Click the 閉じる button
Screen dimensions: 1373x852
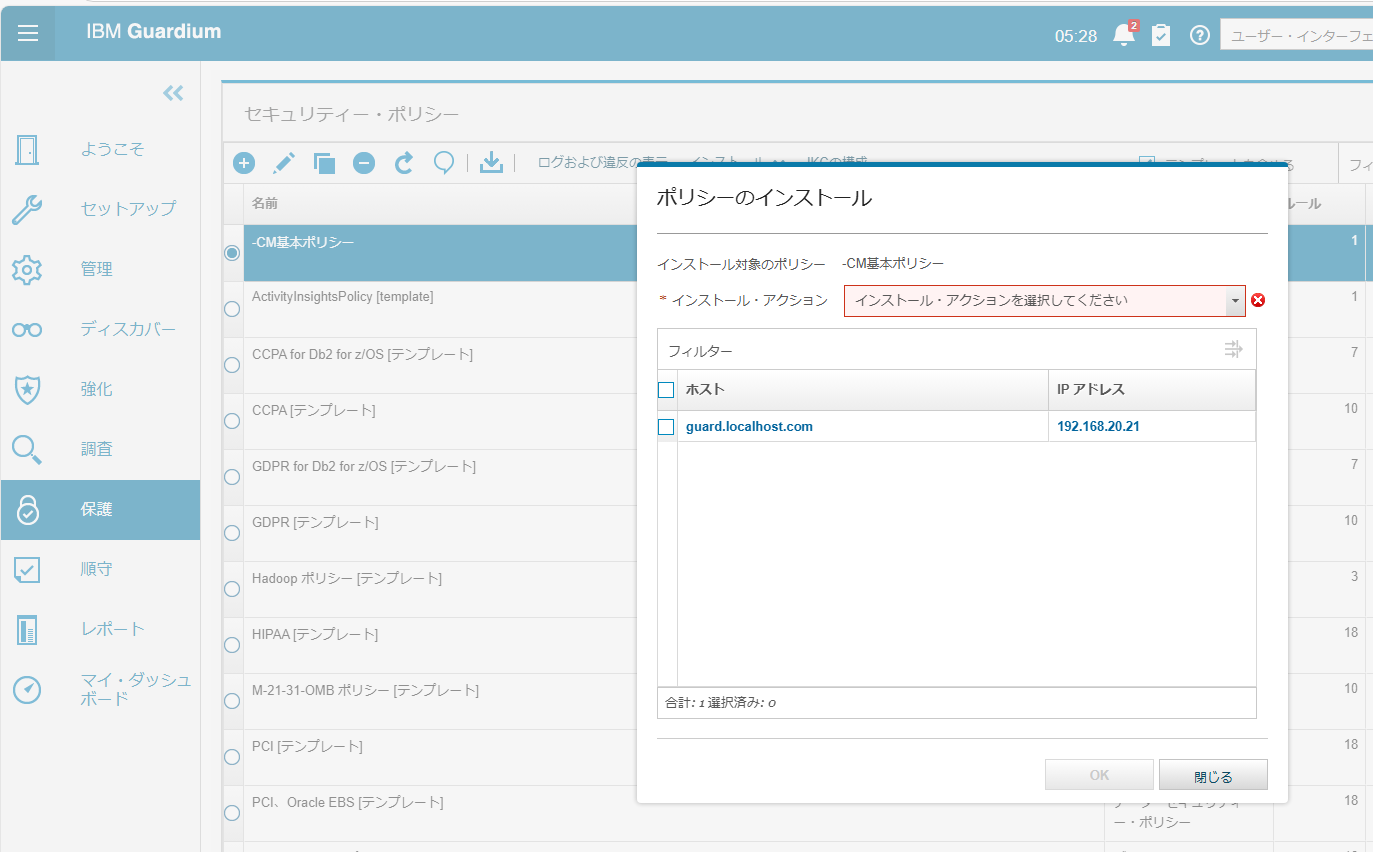tap(1213, 775)
